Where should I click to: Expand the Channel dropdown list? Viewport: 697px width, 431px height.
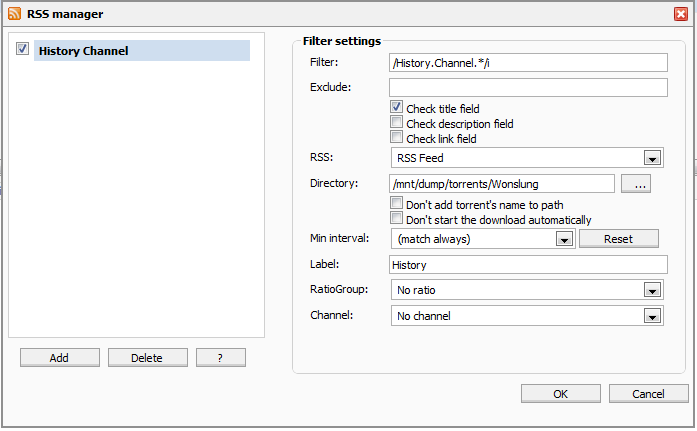pos(651,316)
